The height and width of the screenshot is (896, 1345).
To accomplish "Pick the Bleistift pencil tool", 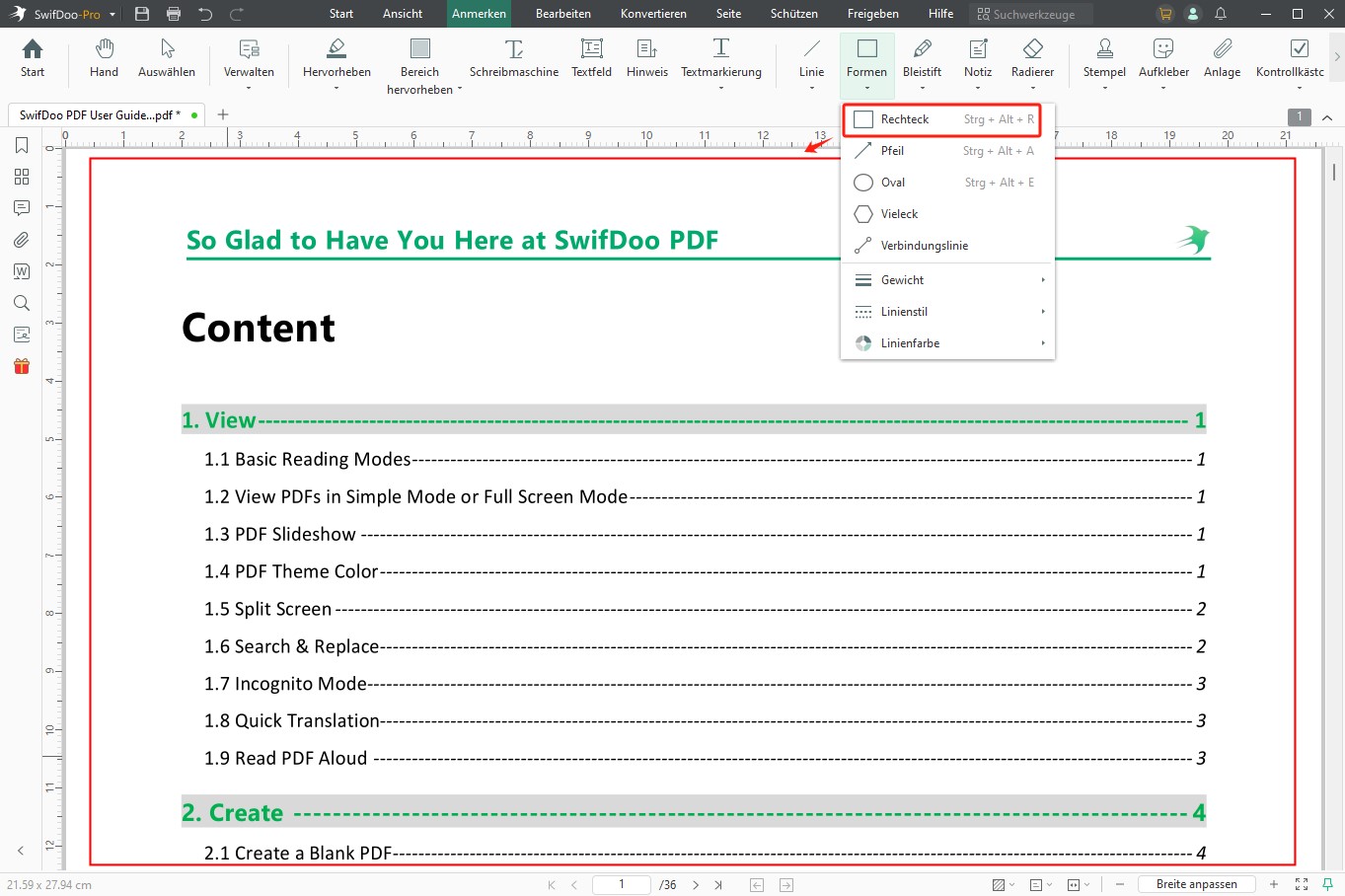I will (923, 58).
